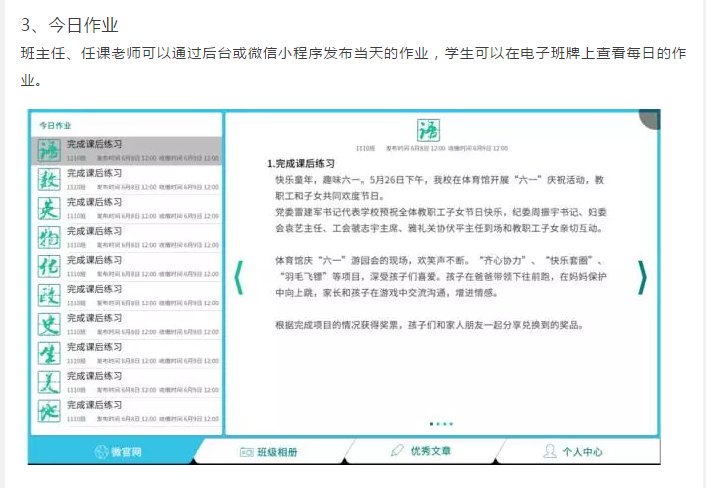This screenshot has width=706, height=488.
Task: Open the 美 (Art) subject icon
Action: pos(48,383)
